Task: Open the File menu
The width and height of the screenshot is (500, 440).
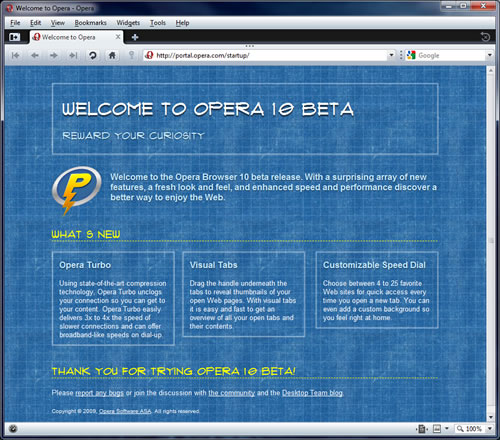Action: (15, 23)
